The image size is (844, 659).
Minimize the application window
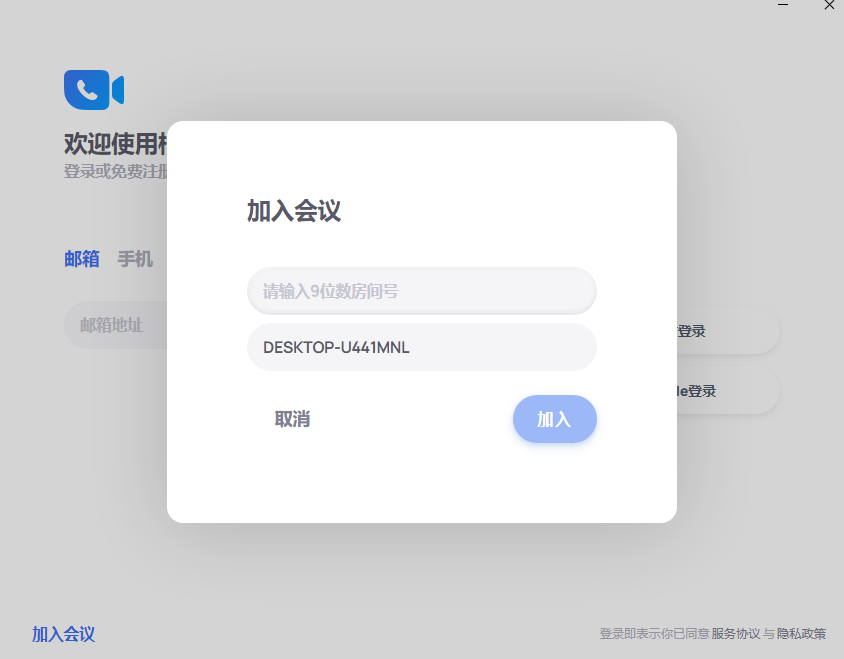click(x=785, y=6)
